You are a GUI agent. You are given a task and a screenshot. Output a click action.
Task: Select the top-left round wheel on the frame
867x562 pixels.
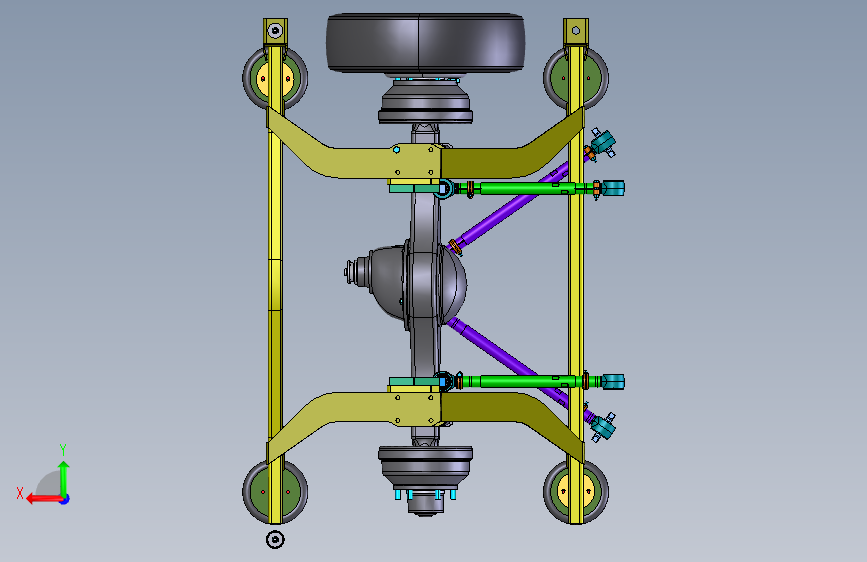275,77
